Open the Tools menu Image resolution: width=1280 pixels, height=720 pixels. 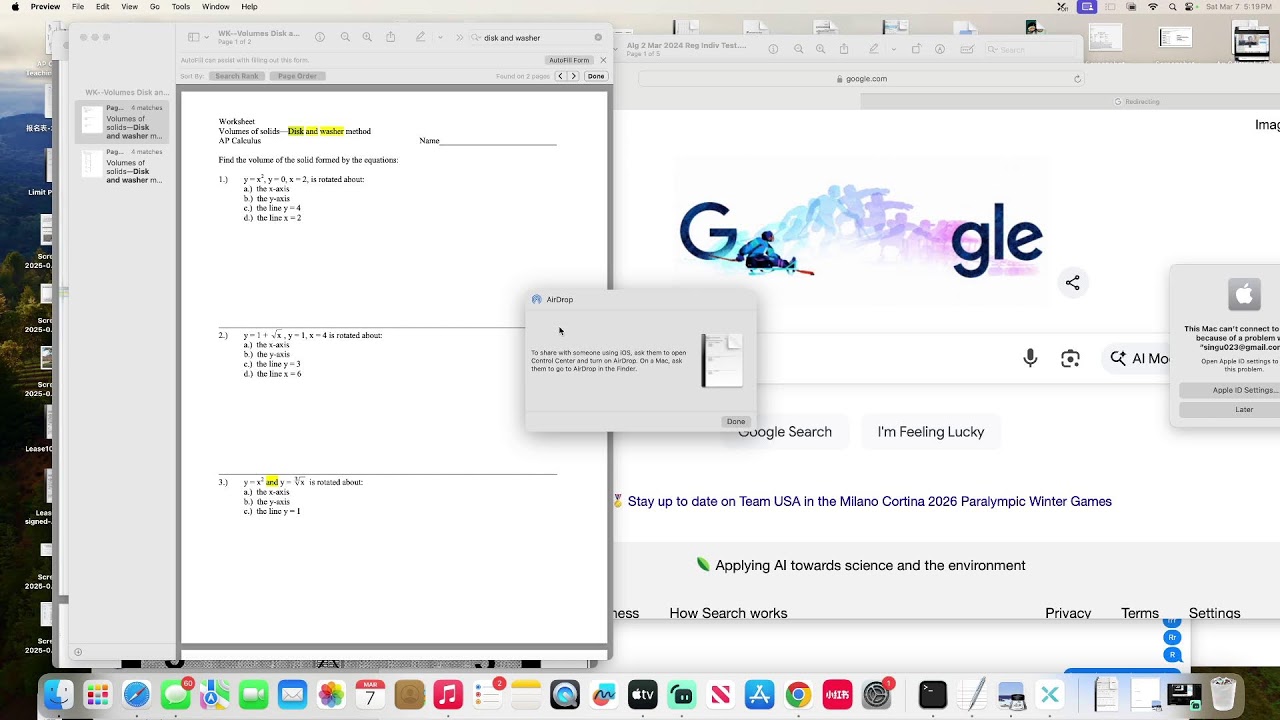click(x=181, y=7)
